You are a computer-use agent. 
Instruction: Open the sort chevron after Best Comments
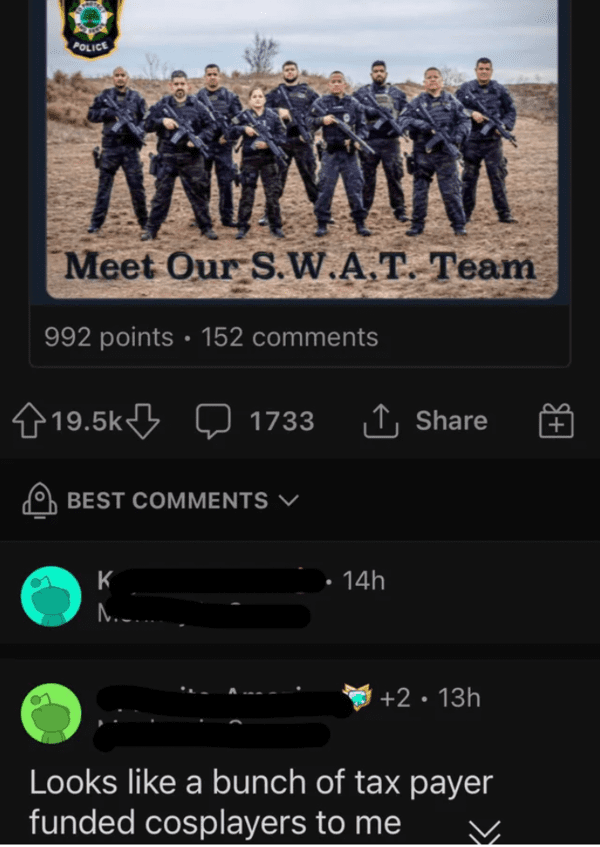click(289, 501)
